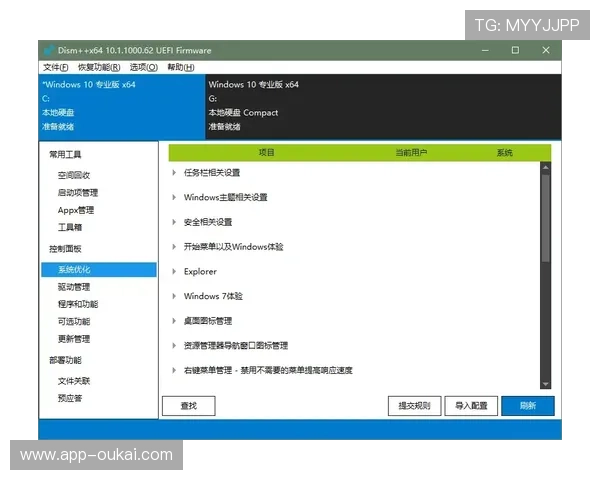
Task: Open the 文件(F) menu
Action: (55, 67)
